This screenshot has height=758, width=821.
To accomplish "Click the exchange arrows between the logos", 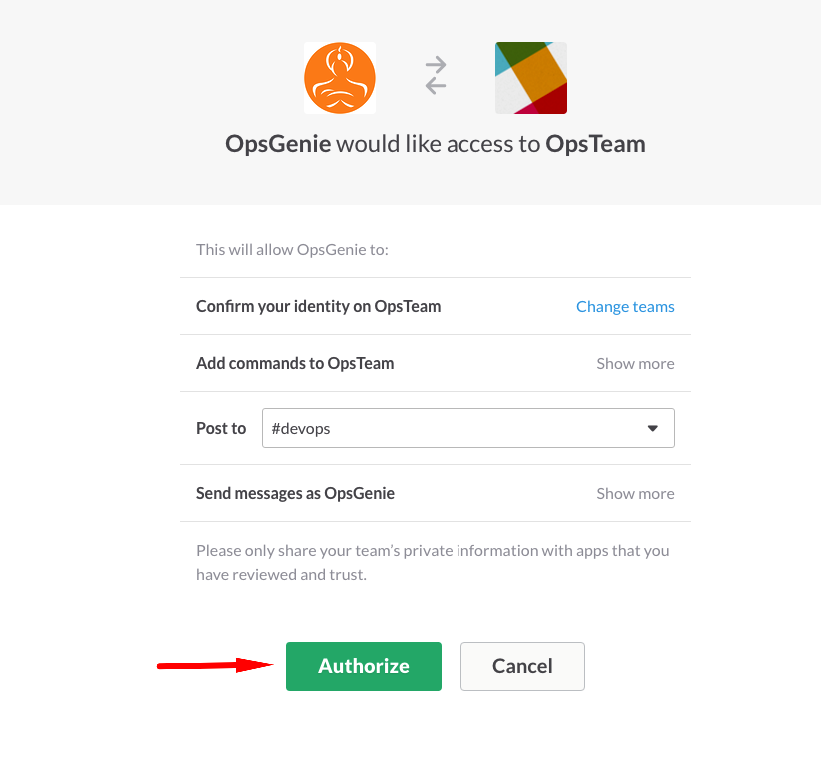I will coord(435,77).
